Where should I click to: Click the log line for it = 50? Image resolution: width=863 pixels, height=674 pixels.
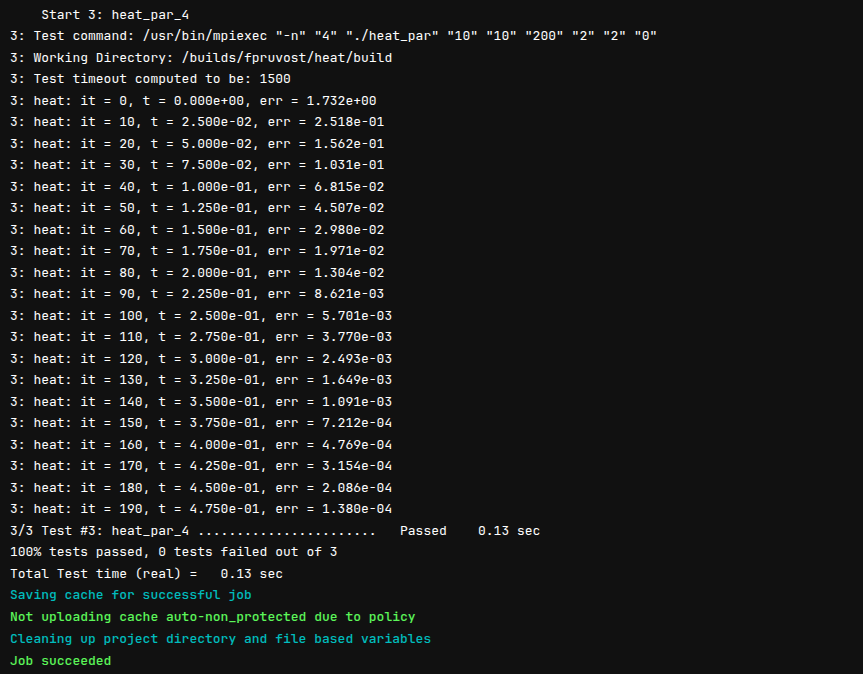coord(196,208)
